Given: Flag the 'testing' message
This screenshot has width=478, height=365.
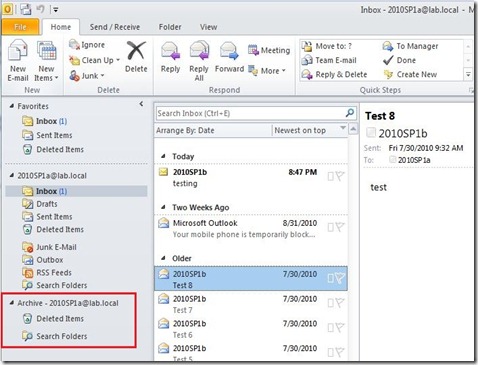Looking at the screenshot, I should tap(340, 176).
